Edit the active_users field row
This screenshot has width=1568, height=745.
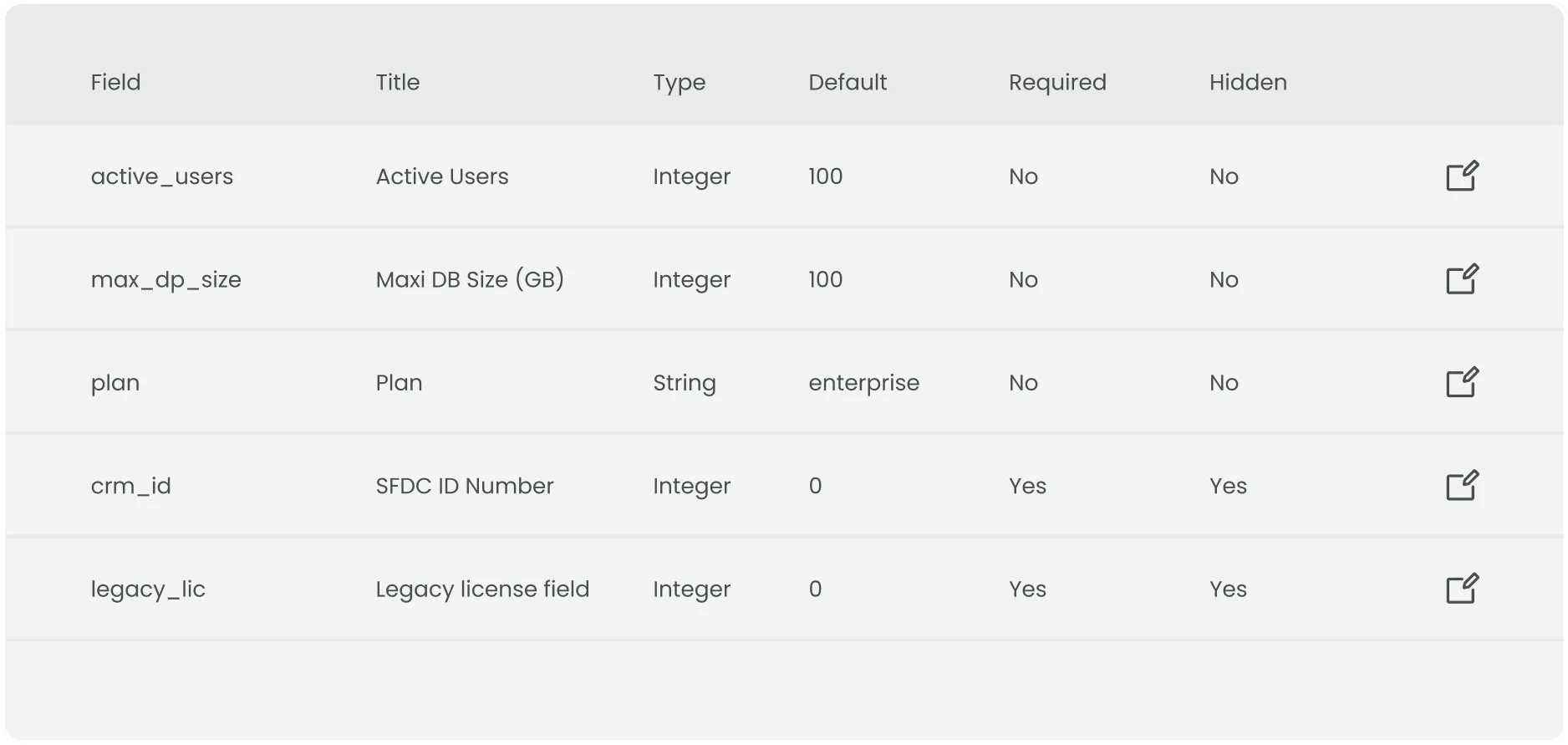pos(1462,176)
